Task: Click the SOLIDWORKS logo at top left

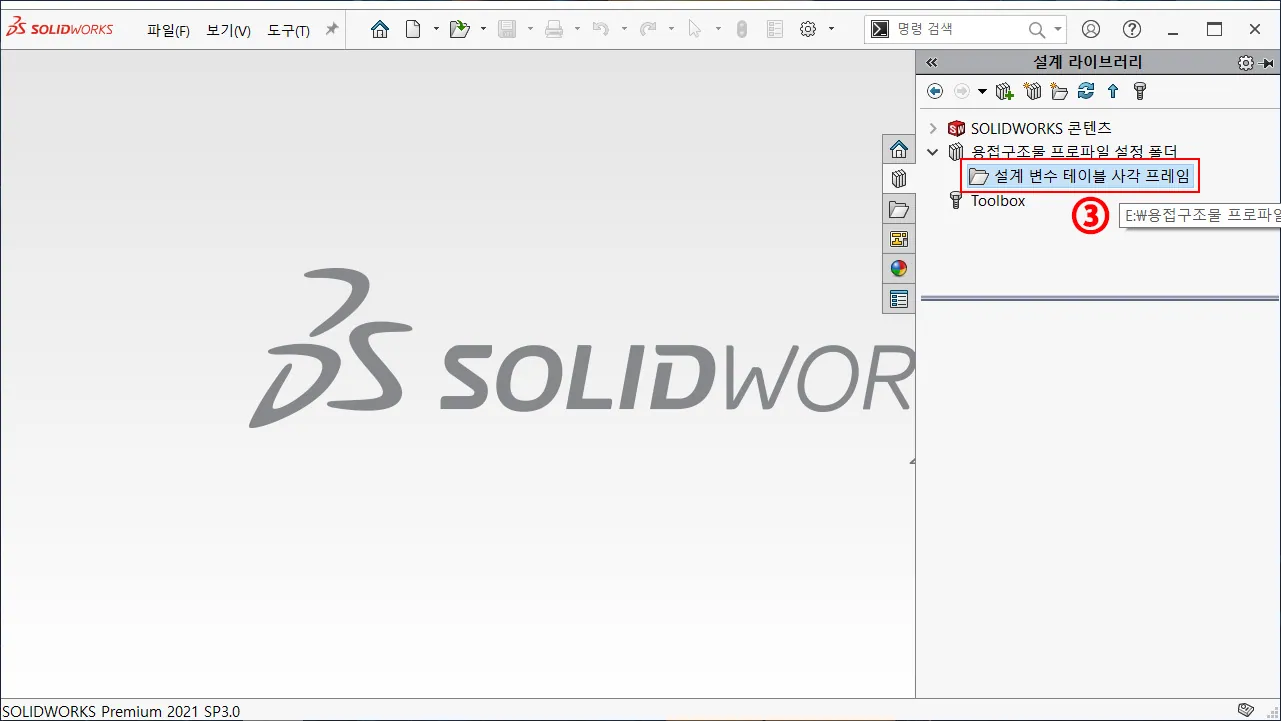Action: 60,28
